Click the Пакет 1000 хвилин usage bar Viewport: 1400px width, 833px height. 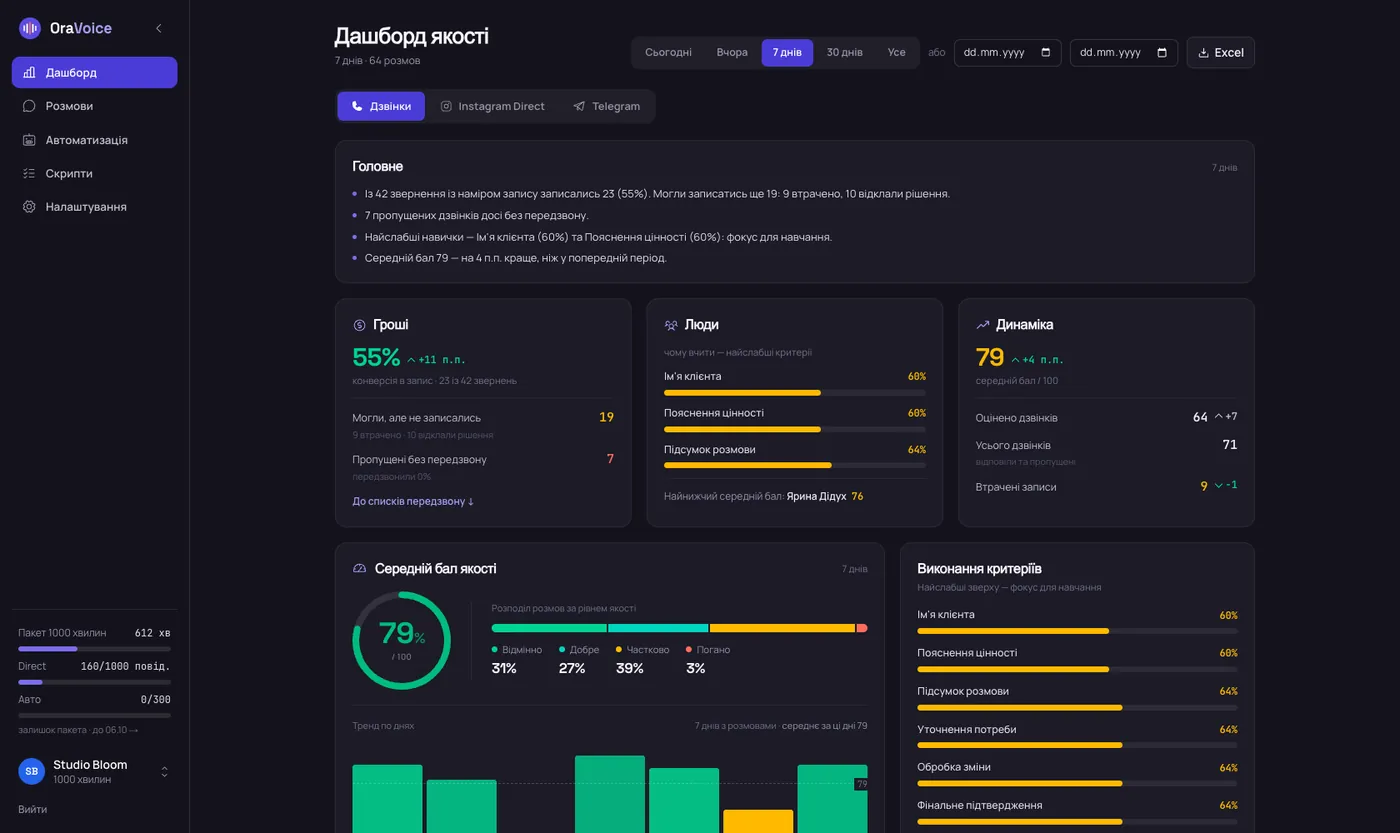pos(94,649)
